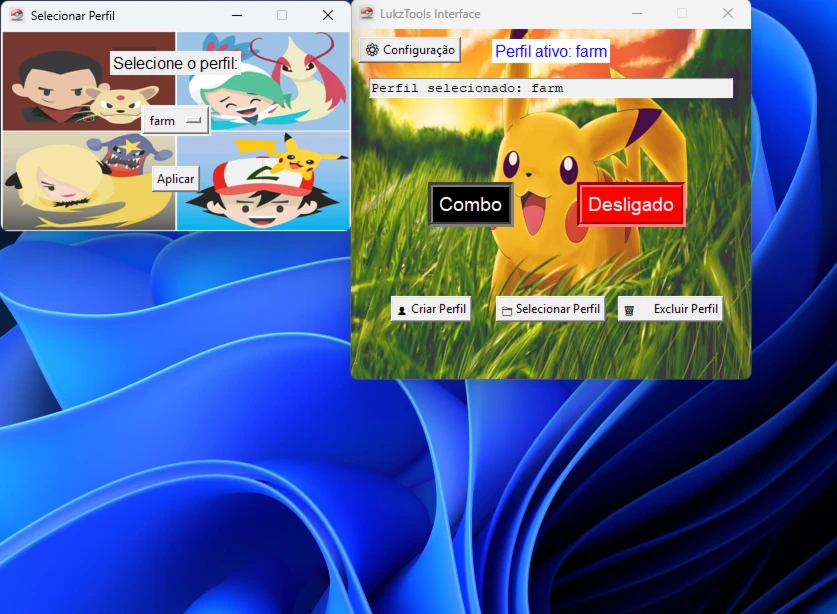Click the trash icon on Excluir Perfil
This screenshot has height=614, width=837.
(x=629, y=310)
